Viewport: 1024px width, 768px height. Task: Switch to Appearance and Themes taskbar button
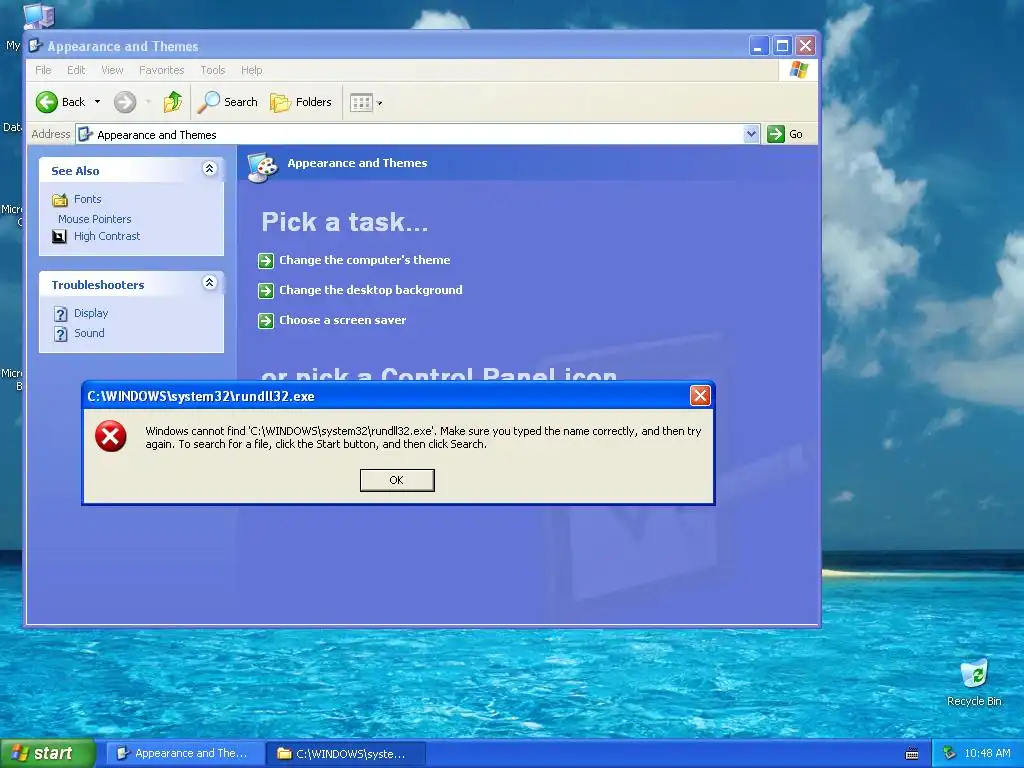(185, 754)
